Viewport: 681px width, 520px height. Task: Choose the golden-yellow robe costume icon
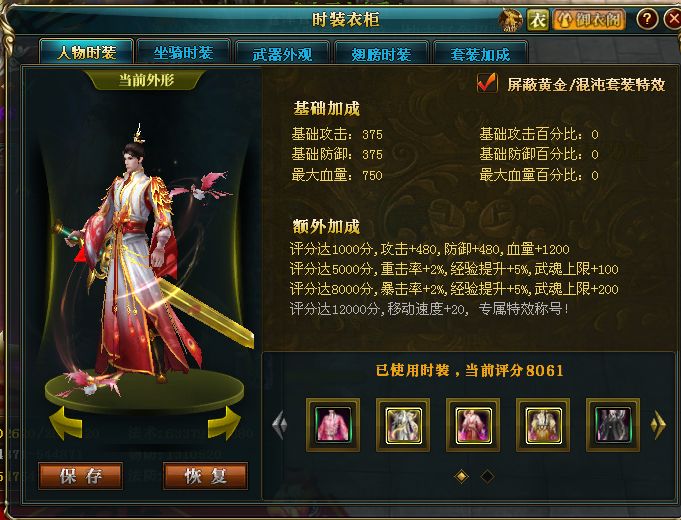coord(543,424)
